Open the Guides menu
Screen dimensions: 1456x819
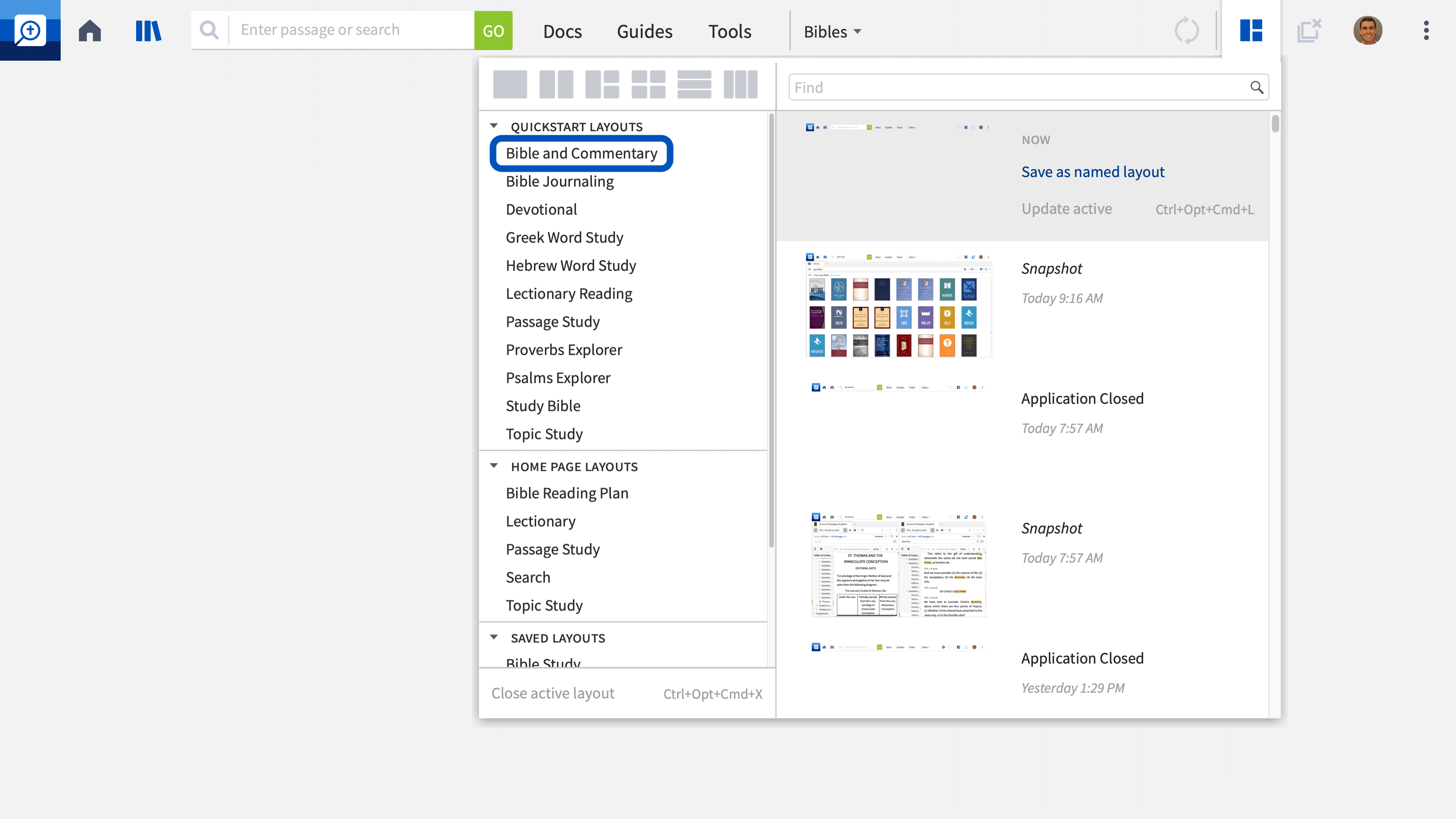pos(644,31)
